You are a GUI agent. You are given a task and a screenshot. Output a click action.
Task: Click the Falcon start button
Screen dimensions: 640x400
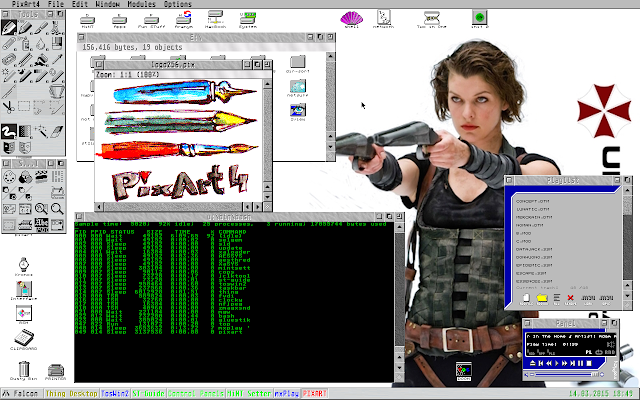click(21, 394)
